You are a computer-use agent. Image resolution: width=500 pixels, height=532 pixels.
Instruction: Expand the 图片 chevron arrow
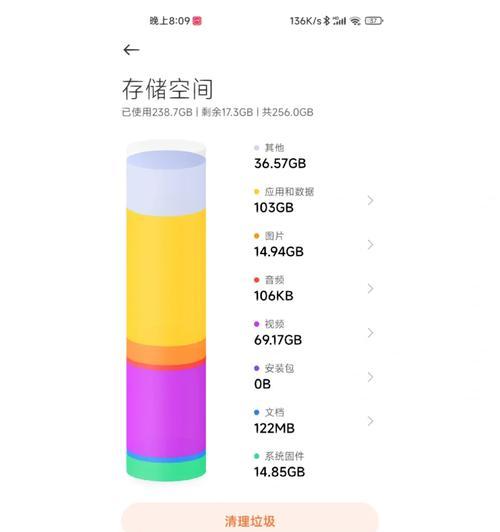pyautogui.click(x=371, y=245)
